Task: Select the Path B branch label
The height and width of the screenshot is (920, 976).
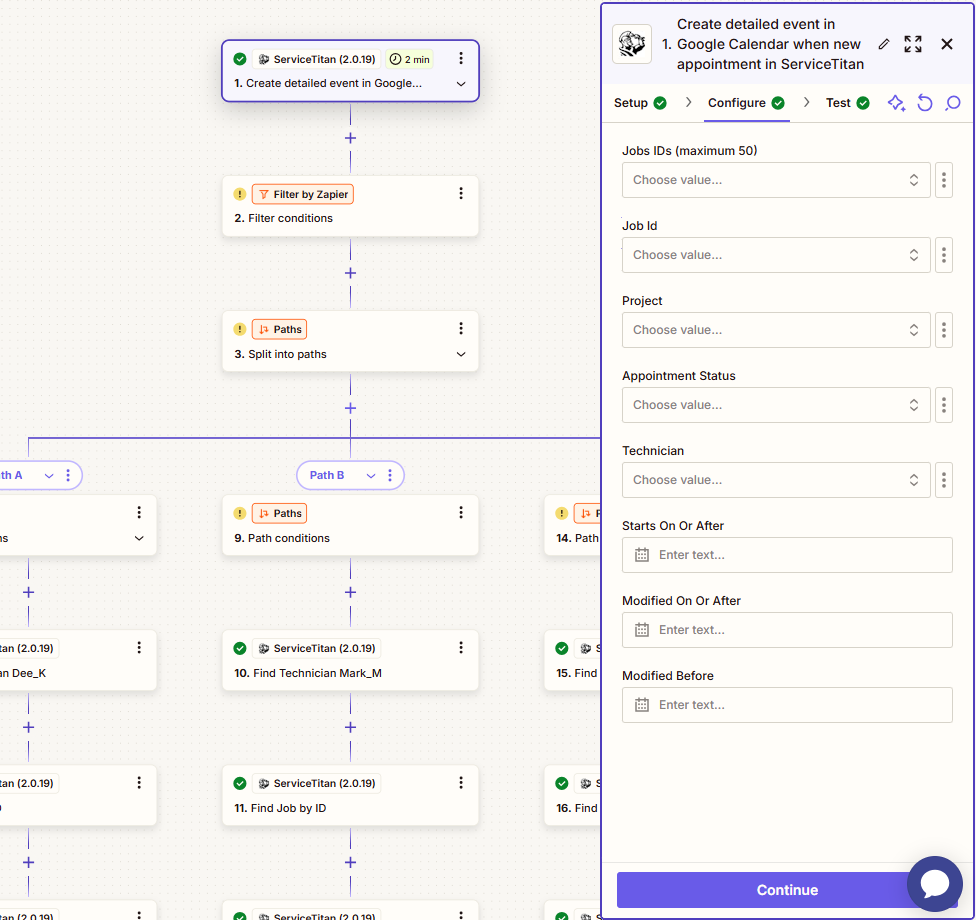Action: pyautogui.click(x=327, y=476)
